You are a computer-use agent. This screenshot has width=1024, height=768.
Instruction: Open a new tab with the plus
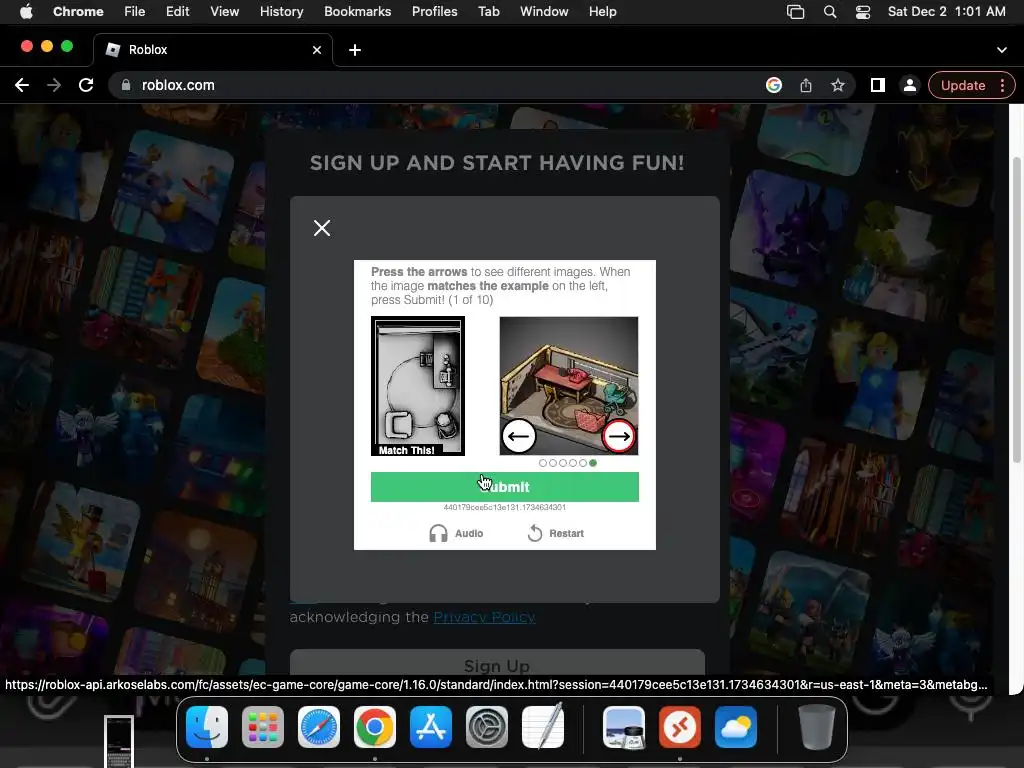point(355,50)
